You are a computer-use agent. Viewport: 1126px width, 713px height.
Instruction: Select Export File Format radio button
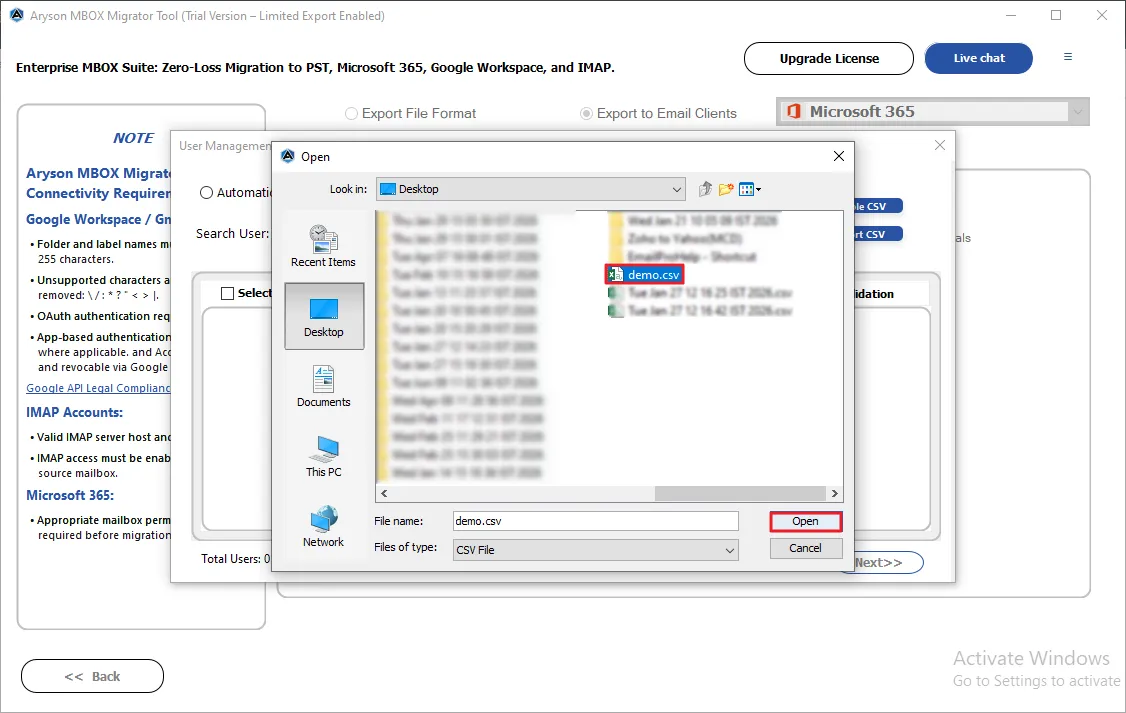351,113
